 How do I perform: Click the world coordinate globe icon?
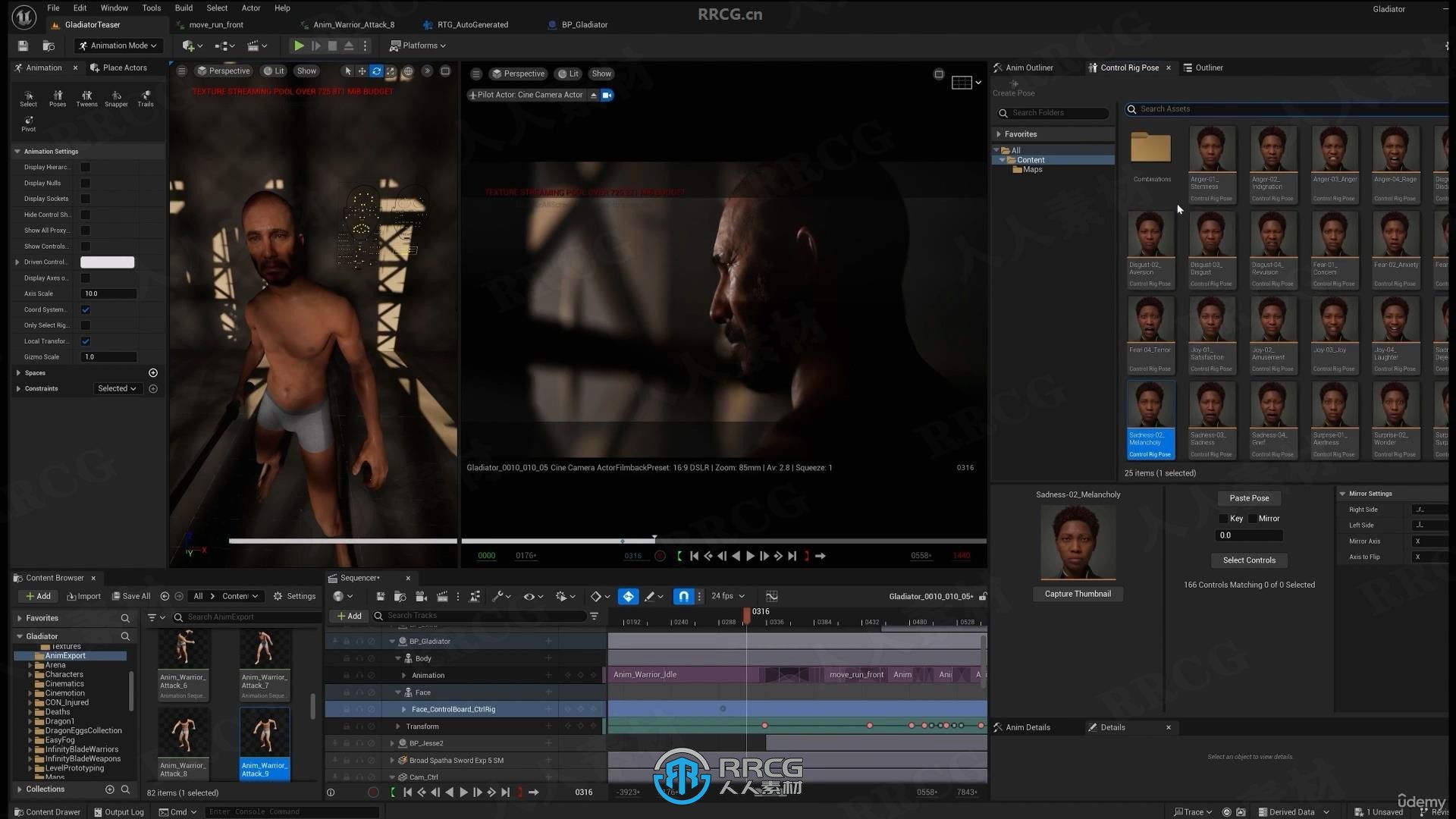[408, 71]
